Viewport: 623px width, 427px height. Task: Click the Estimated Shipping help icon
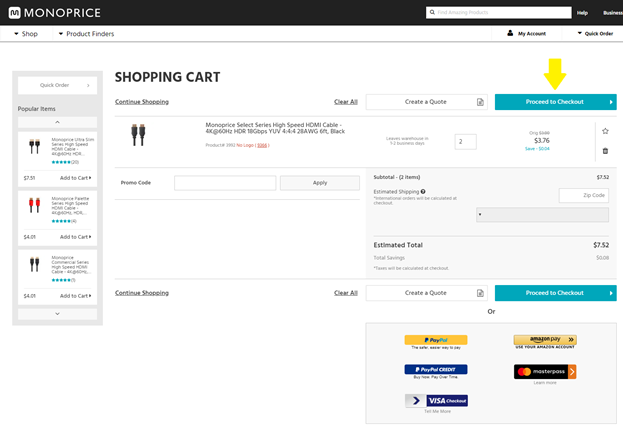pyautogui.click(x=423, y=191)
